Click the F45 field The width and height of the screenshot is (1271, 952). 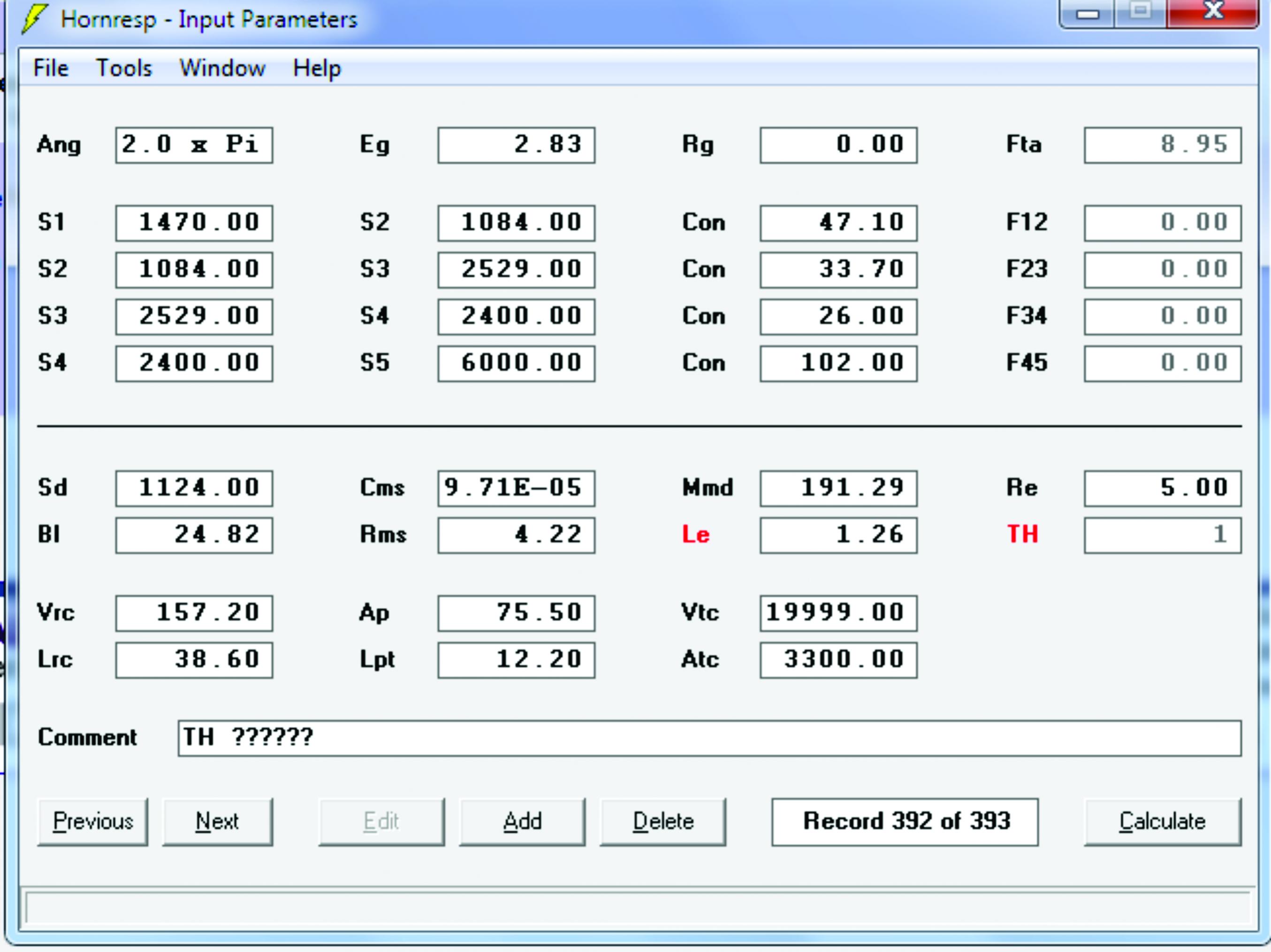[x=1163, y=363]
